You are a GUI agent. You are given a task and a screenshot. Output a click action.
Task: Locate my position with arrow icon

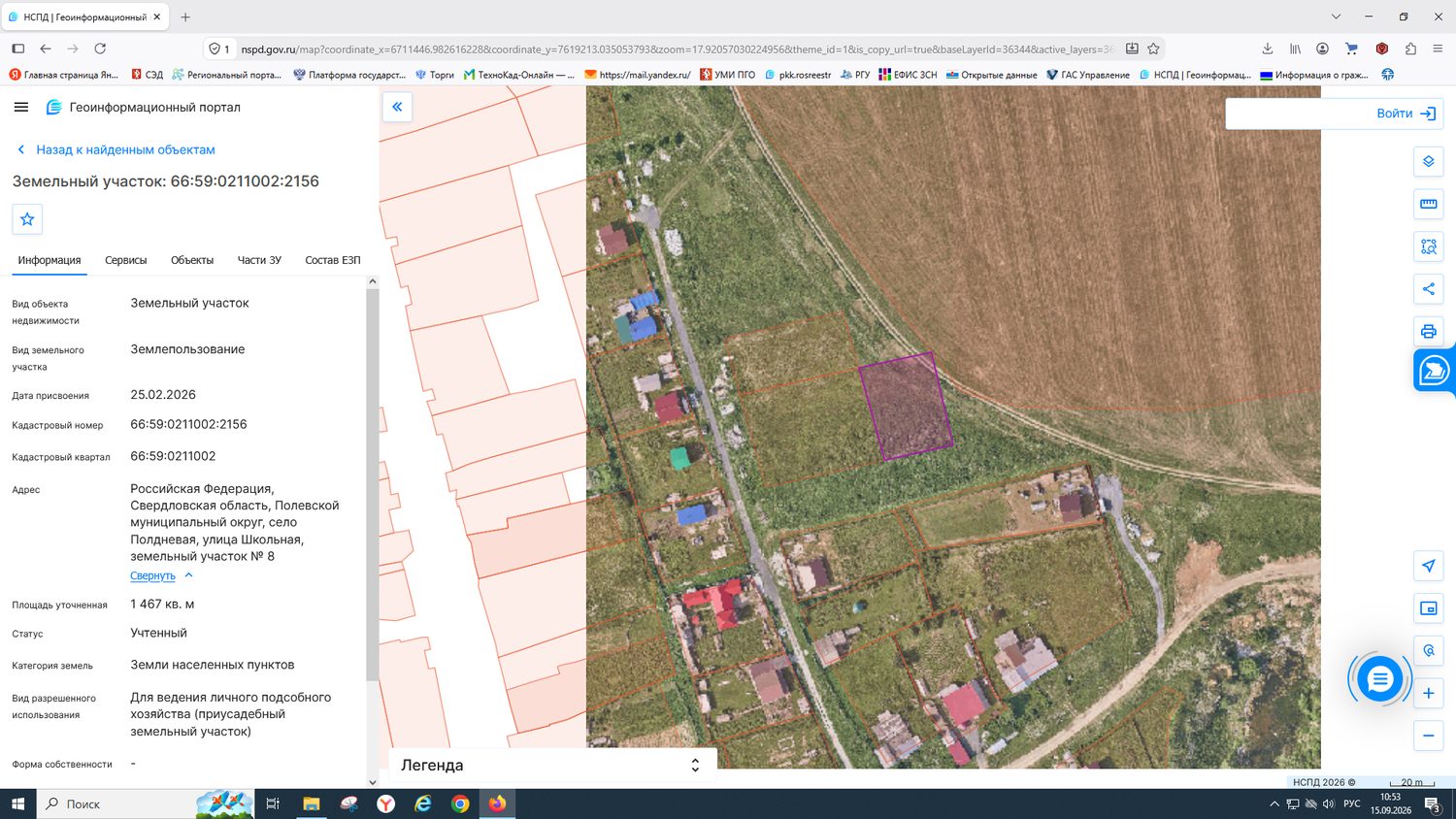point(1428,566)
